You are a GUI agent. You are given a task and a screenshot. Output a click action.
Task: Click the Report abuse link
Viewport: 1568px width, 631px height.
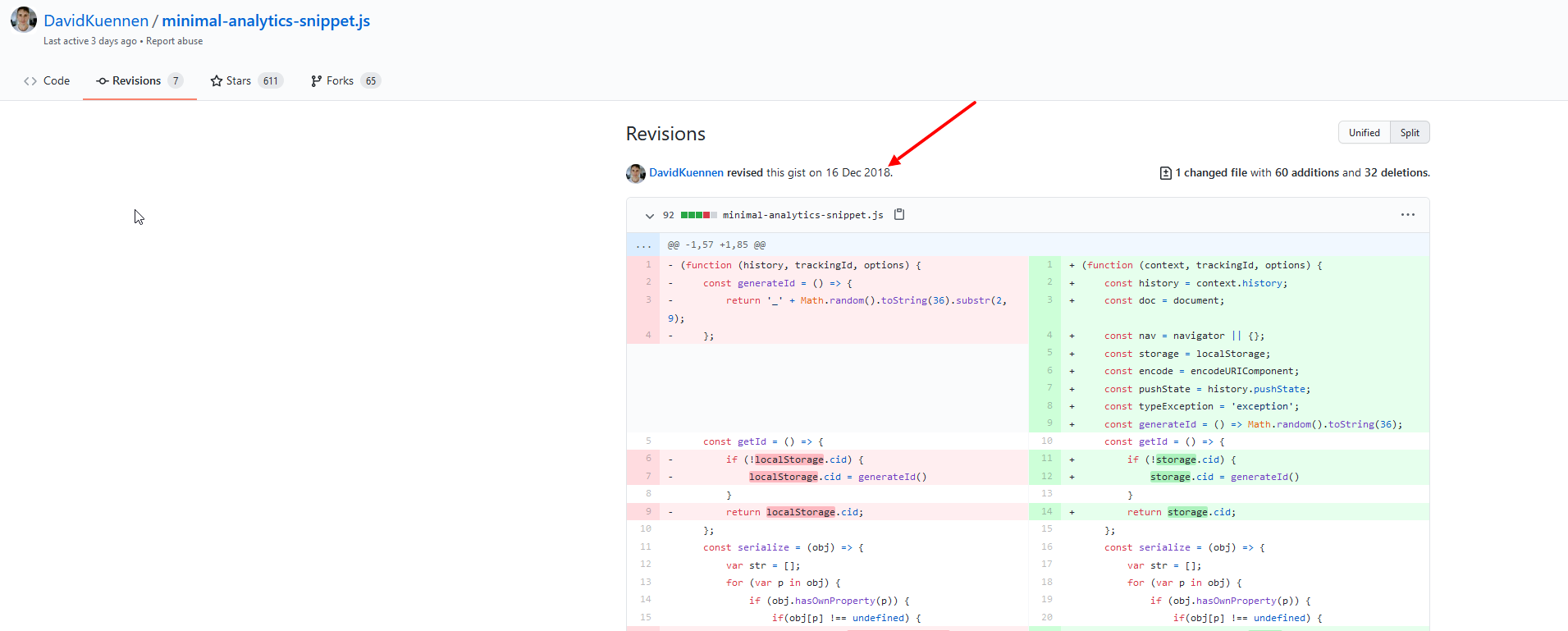174,41
